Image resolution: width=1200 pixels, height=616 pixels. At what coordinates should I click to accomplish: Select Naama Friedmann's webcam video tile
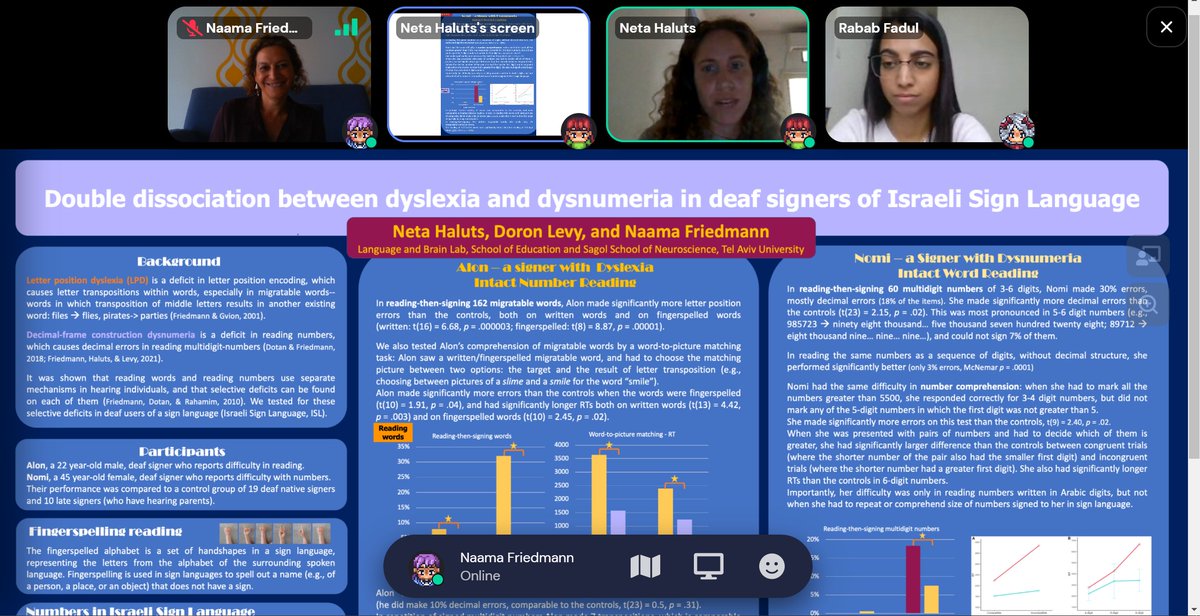pyautogui.click(x=270, y=74)
